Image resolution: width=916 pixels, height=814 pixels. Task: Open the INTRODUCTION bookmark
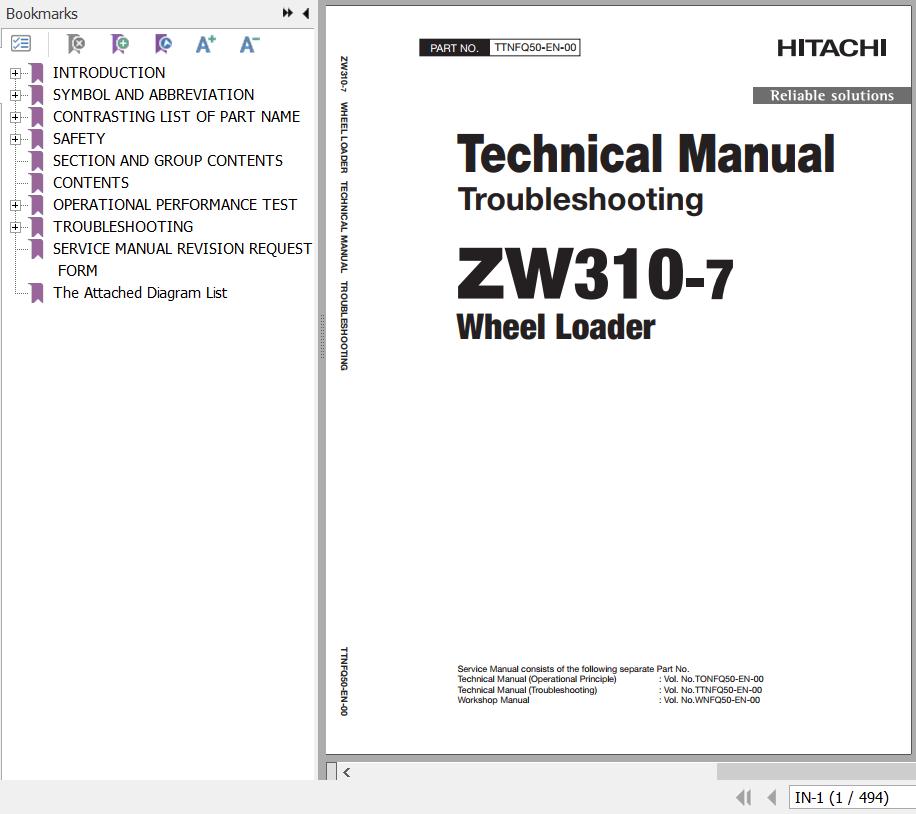click(x=109, y=73)
